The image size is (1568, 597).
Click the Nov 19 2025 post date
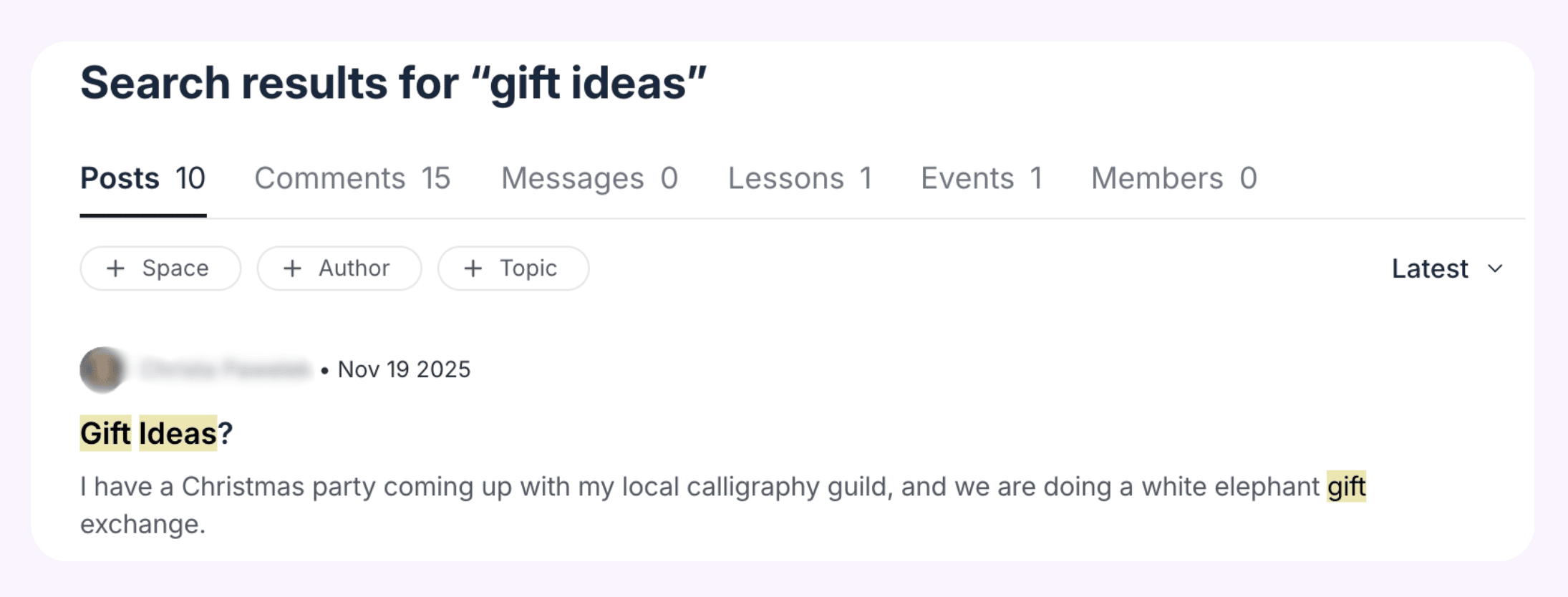tap(404, 369)
